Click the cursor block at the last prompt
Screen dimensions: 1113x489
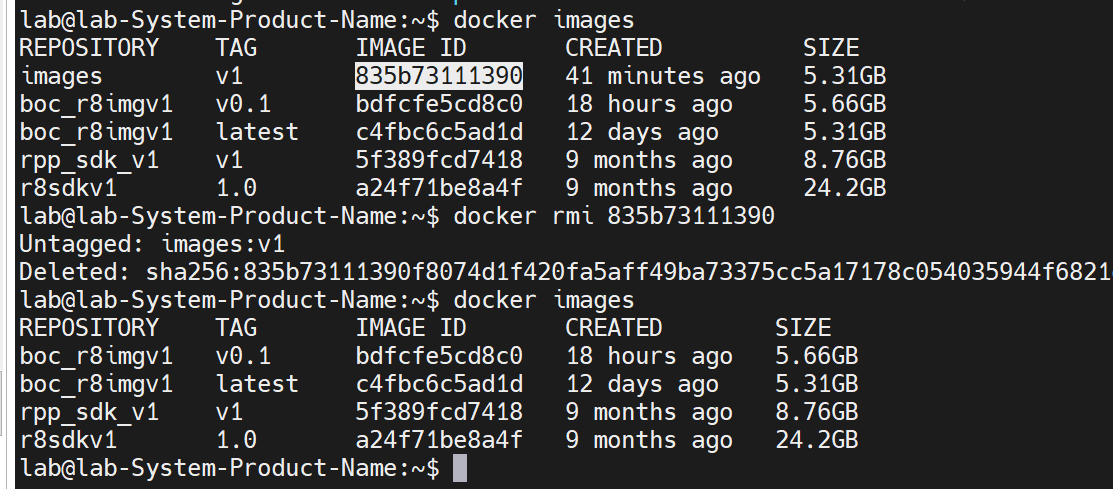[460, 468]
